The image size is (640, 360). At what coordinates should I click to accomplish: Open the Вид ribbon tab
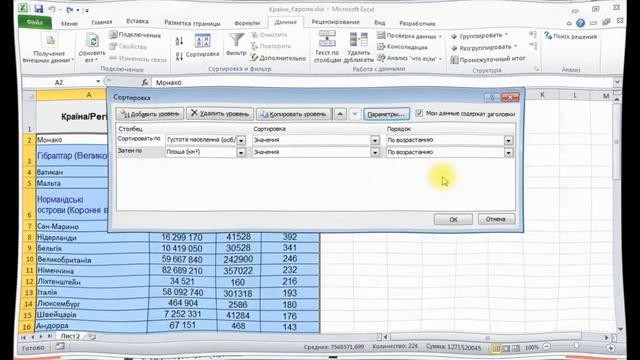(380, 23)
